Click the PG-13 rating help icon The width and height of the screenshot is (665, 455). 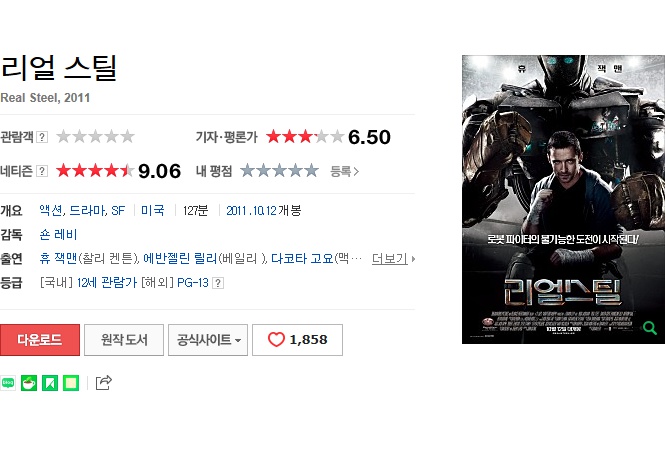pos(218,283)
